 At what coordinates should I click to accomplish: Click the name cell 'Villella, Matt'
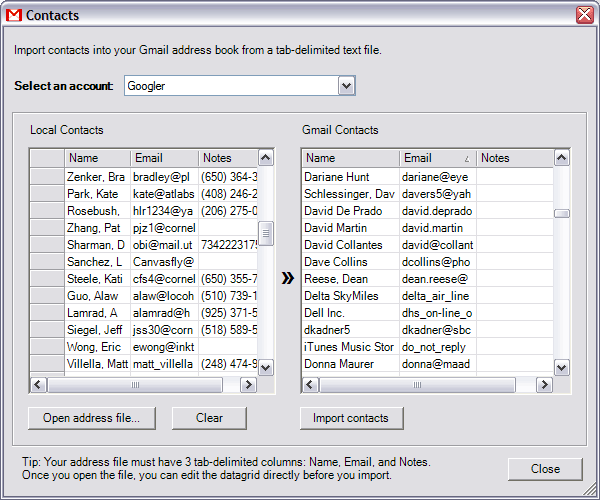tap(98, 364)
